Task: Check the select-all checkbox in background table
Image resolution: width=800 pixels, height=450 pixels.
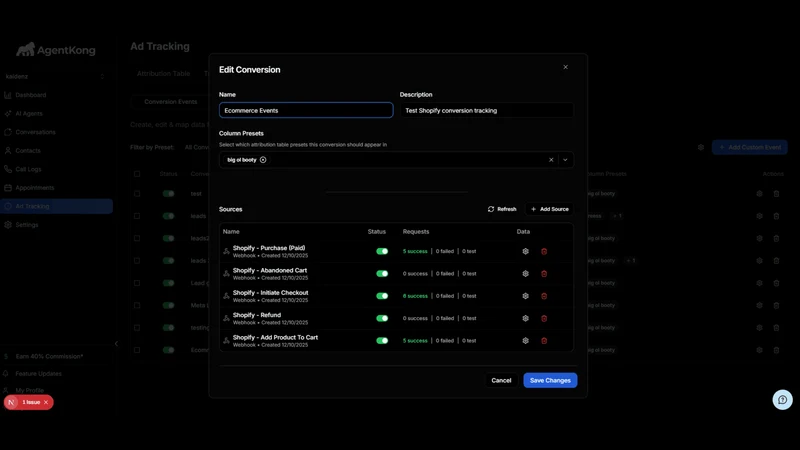Action: coord(137,174)
